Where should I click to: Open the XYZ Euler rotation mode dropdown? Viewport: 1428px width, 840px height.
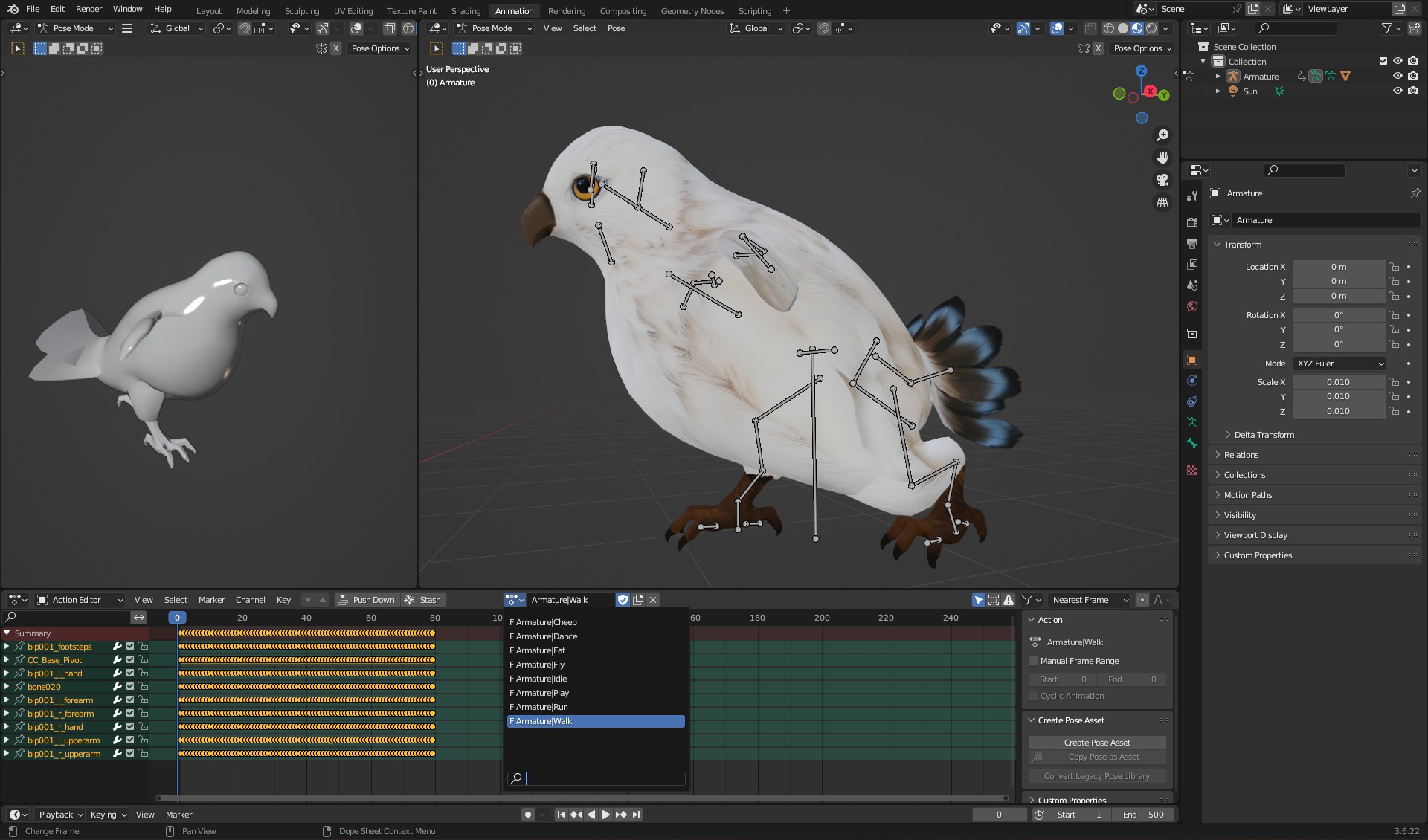(1339, 364)
